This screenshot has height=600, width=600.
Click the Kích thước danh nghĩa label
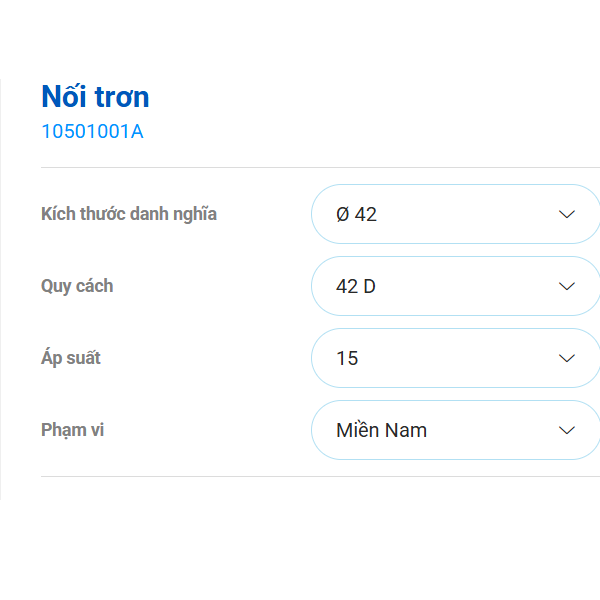tap(129, 214)
